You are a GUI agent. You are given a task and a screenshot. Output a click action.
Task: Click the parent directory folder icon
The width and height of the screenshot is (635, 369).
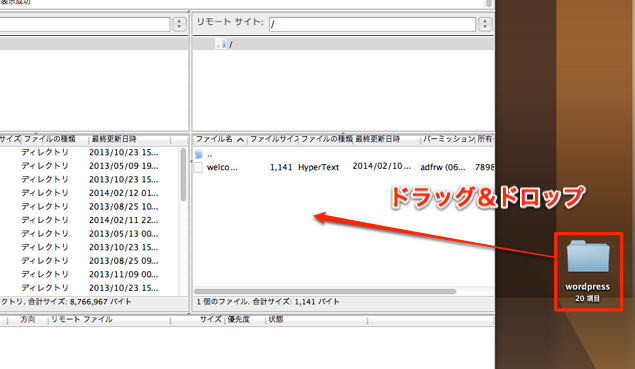pos(198,154)
